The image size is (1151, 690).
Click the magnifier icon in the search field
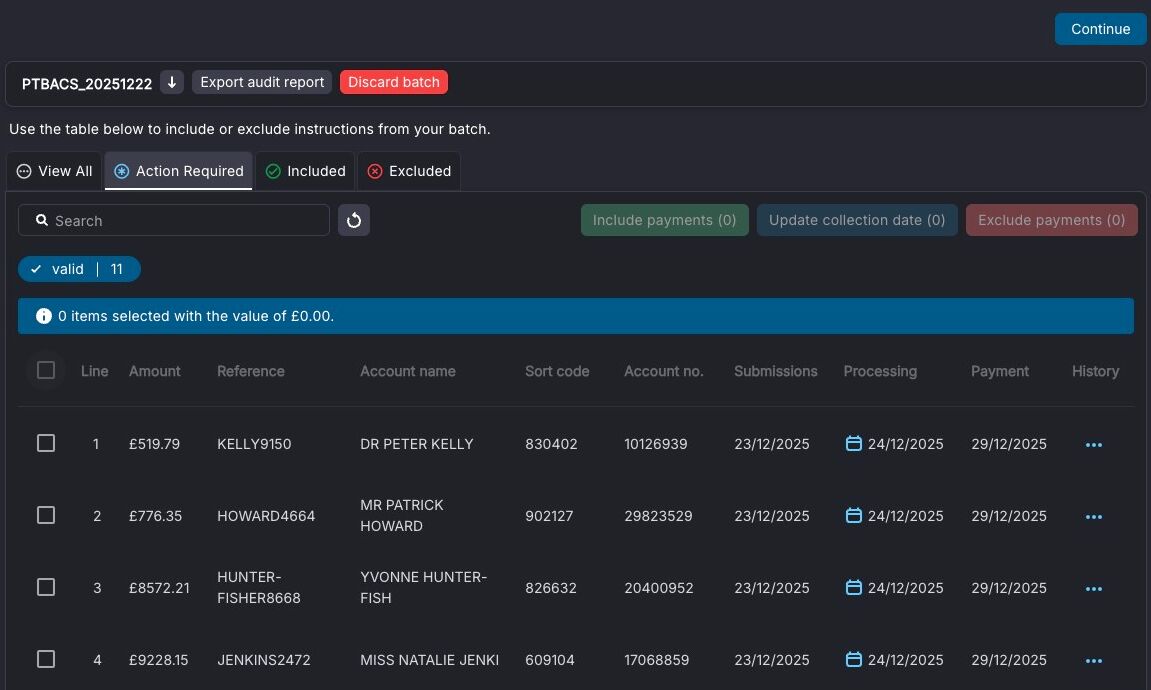42,220
